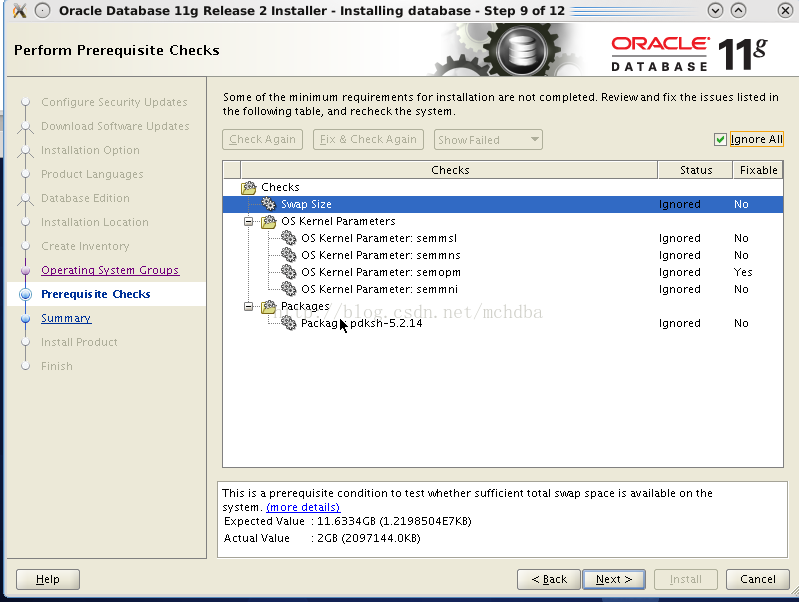Sort table by the Status column header

695,170
